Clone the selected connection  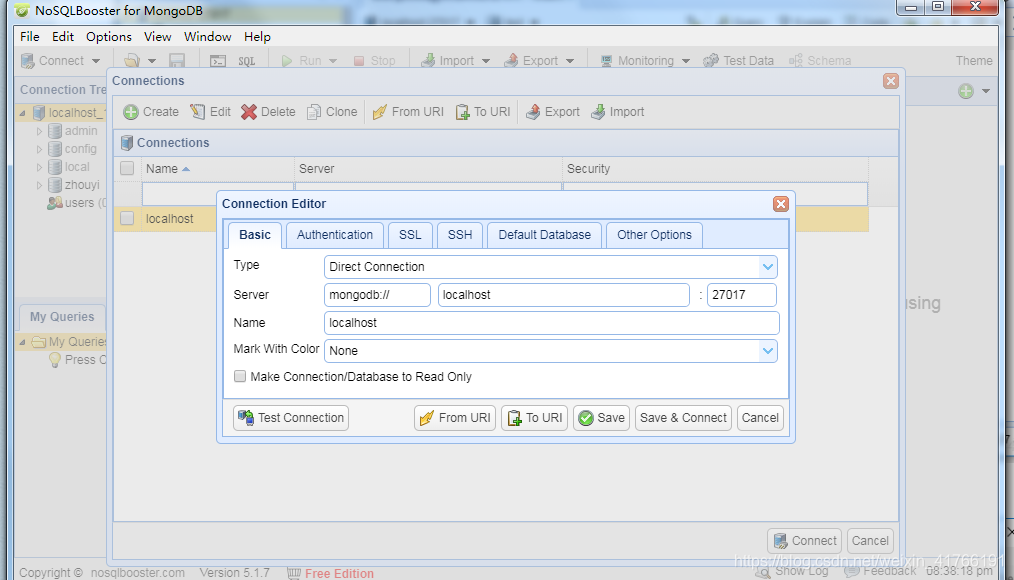coord(332,112)
